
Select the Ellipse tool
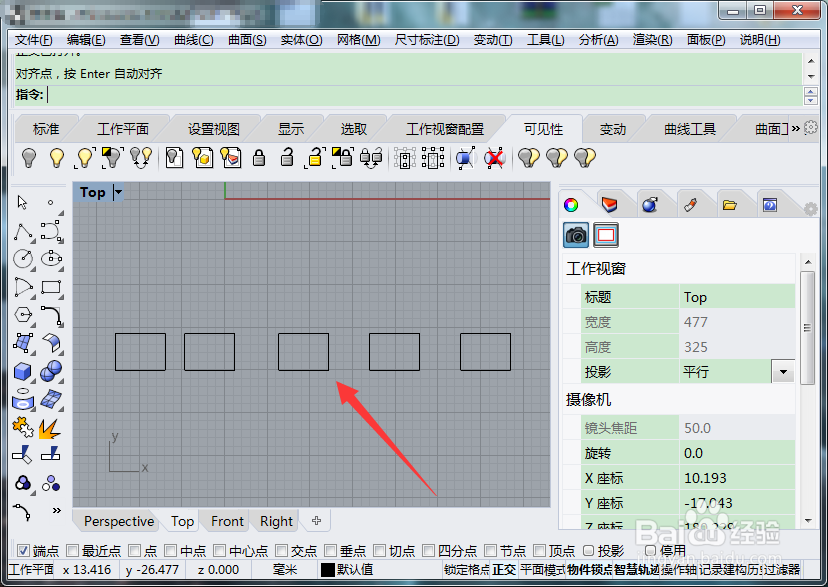pos(52,259)
